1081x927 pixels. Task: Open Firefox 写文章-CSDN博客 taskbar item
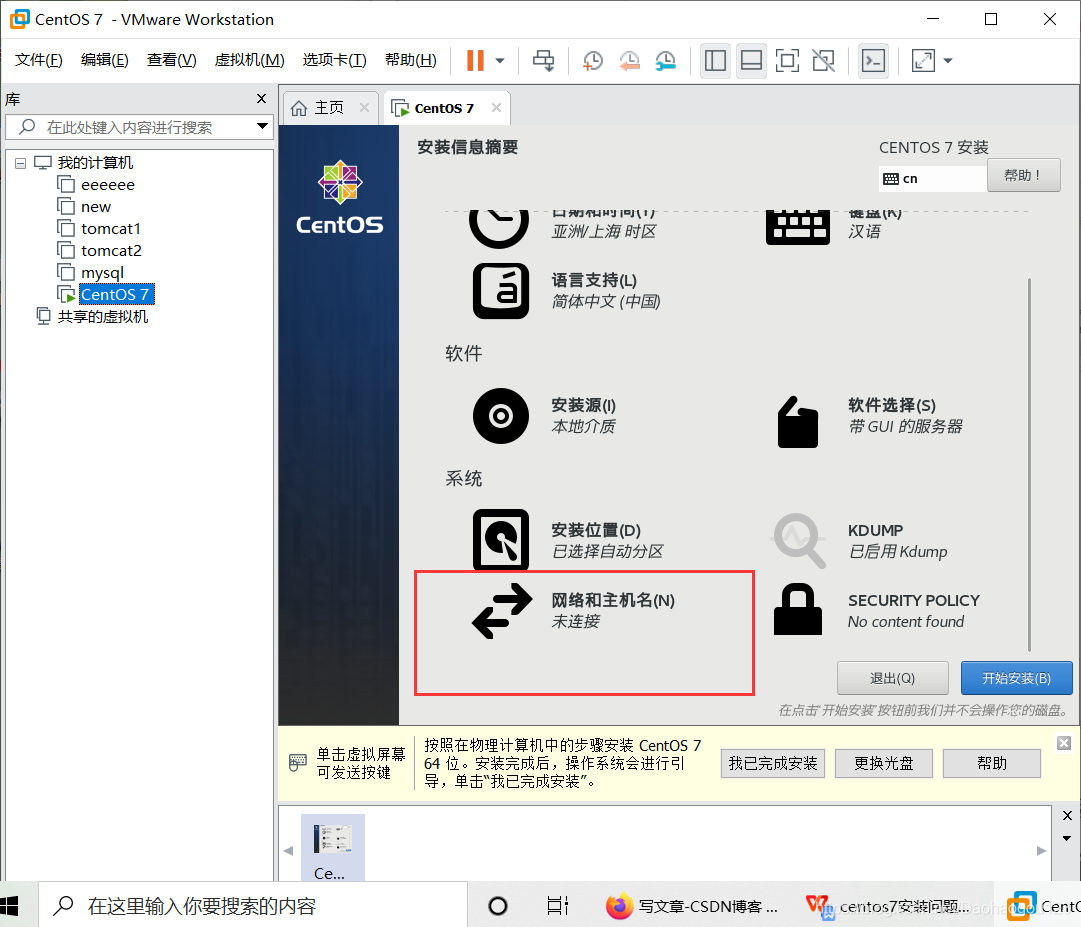(x=692, y=906)
